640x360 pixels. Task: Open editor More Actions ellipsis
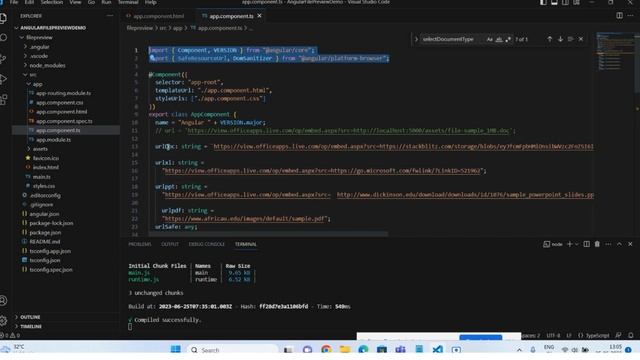(x=631, y=16)
